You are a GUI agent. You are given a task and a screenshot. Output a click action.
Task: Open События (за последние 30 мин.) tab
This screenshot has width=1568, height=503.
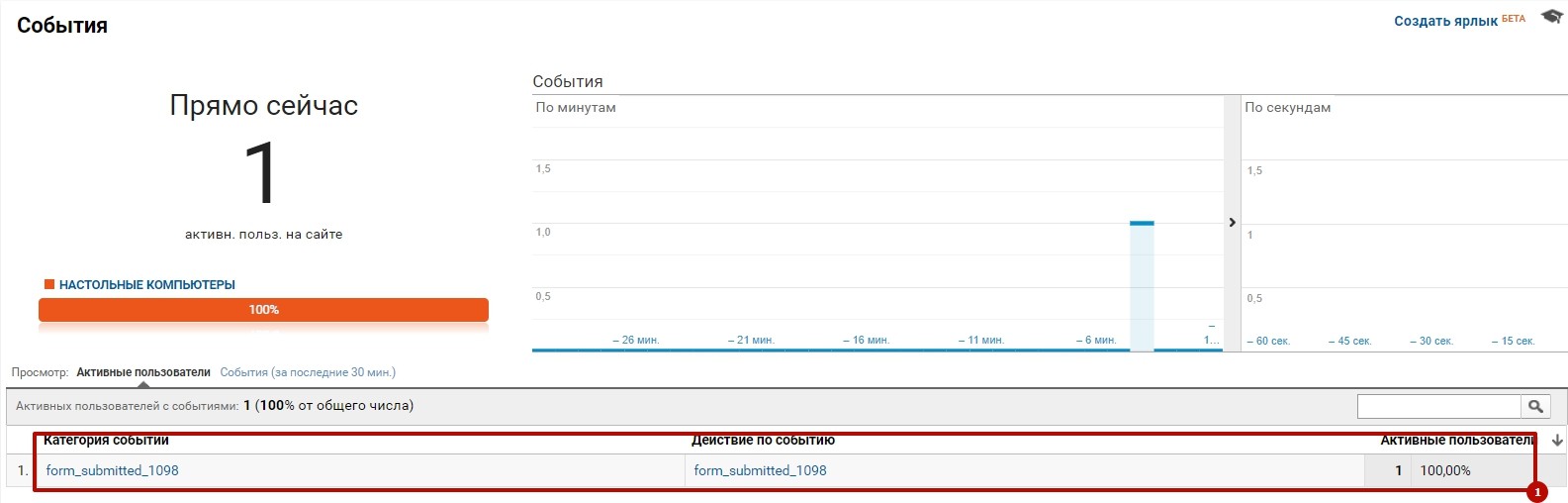click(308, 372)
